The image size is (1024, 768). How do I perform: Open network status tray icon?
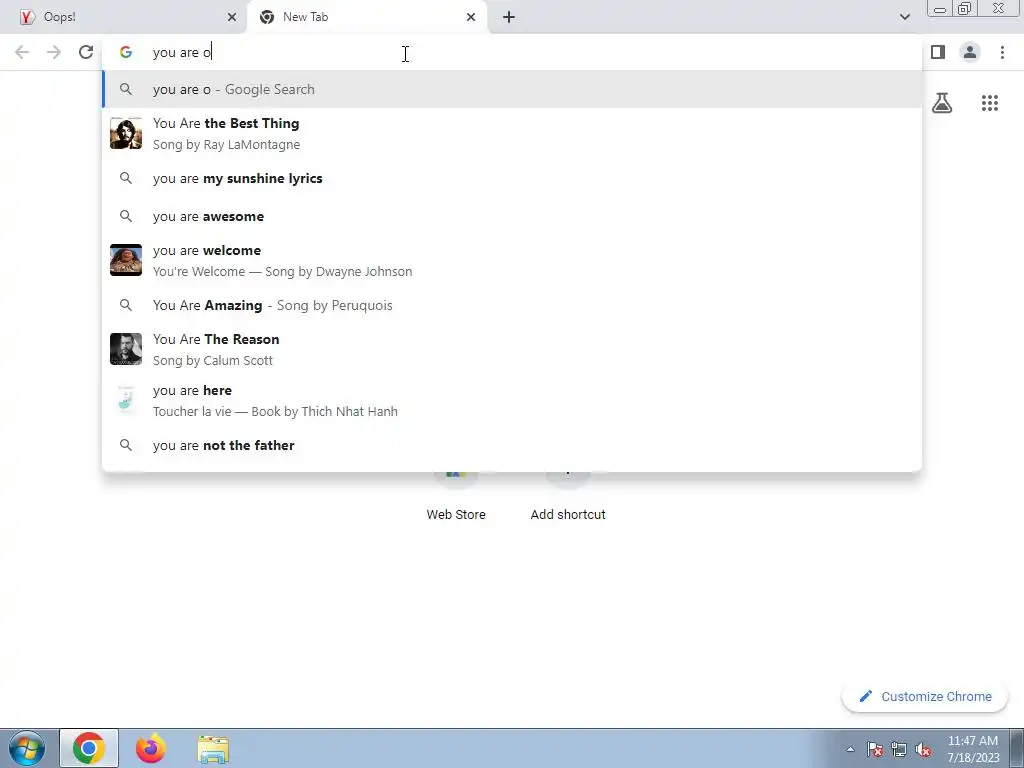click(899, 749)
